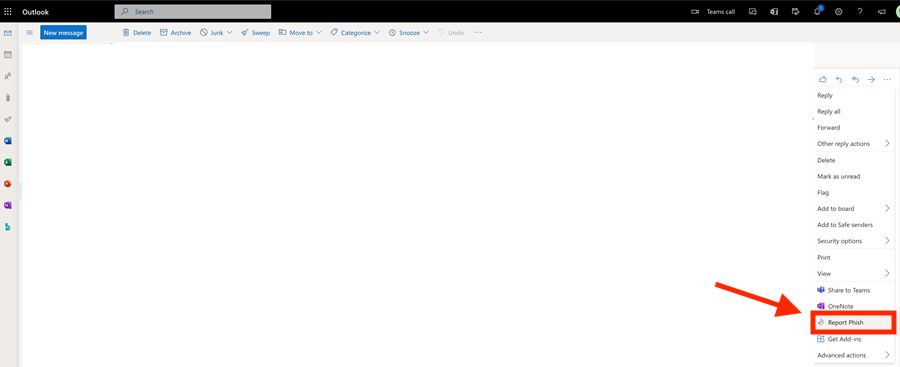Expand Advanced actions submenu
The image size is (900, 367).
click(x=854, y=355)
